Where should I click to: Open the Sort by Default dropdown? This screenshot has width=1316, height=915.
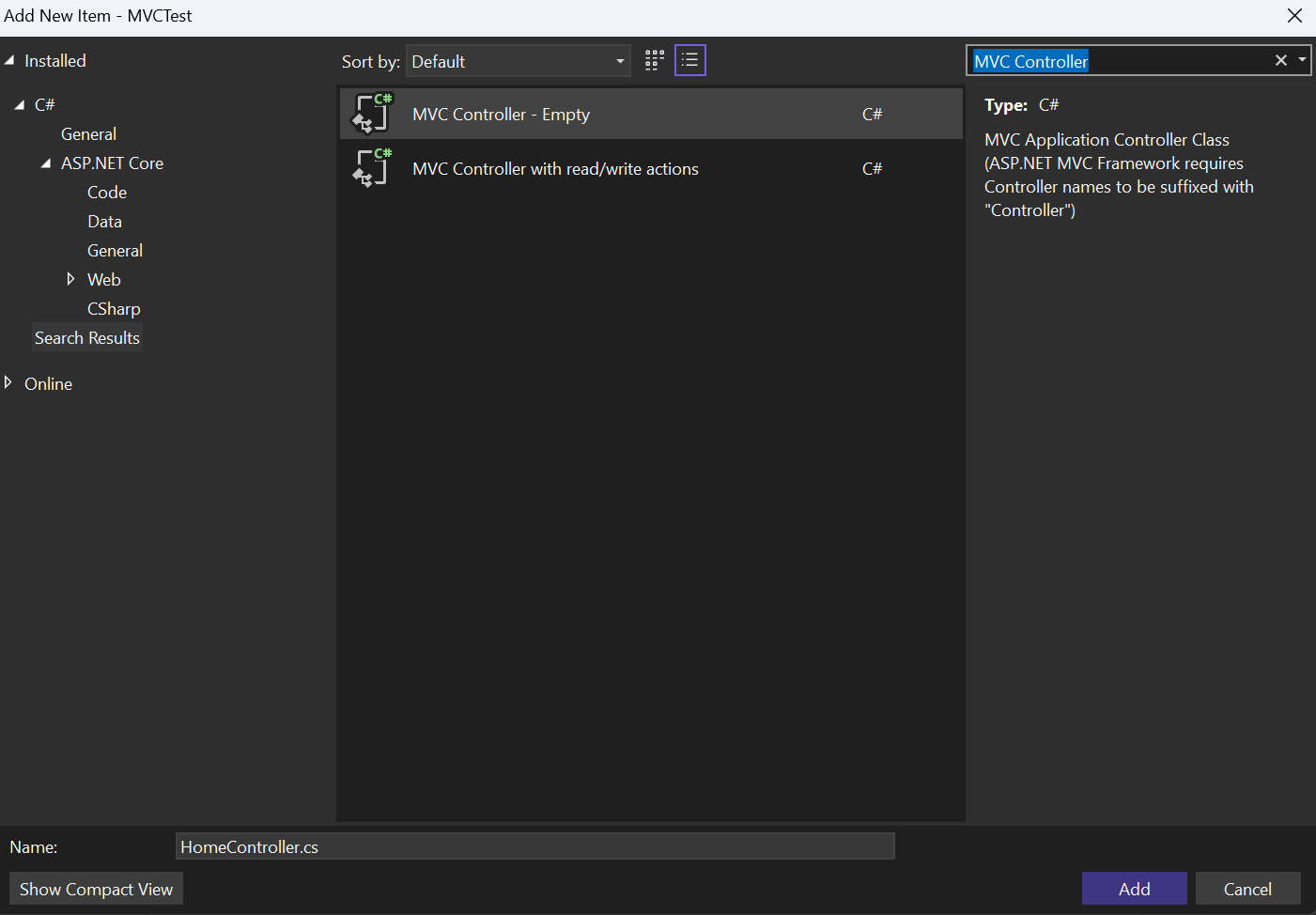[518, 60]
